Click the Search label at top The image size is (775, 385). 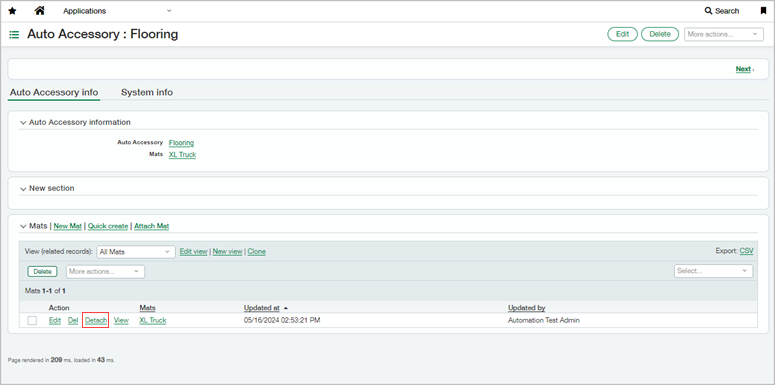pyautogui.click(x=727, y=11)
